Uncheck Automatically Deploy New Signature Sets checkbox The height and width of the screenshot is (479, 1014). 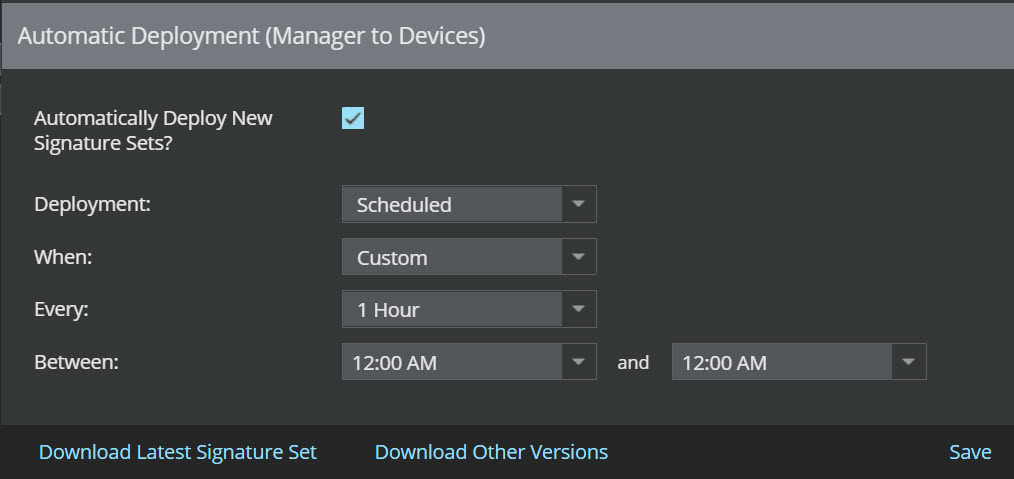coord(352,118)
